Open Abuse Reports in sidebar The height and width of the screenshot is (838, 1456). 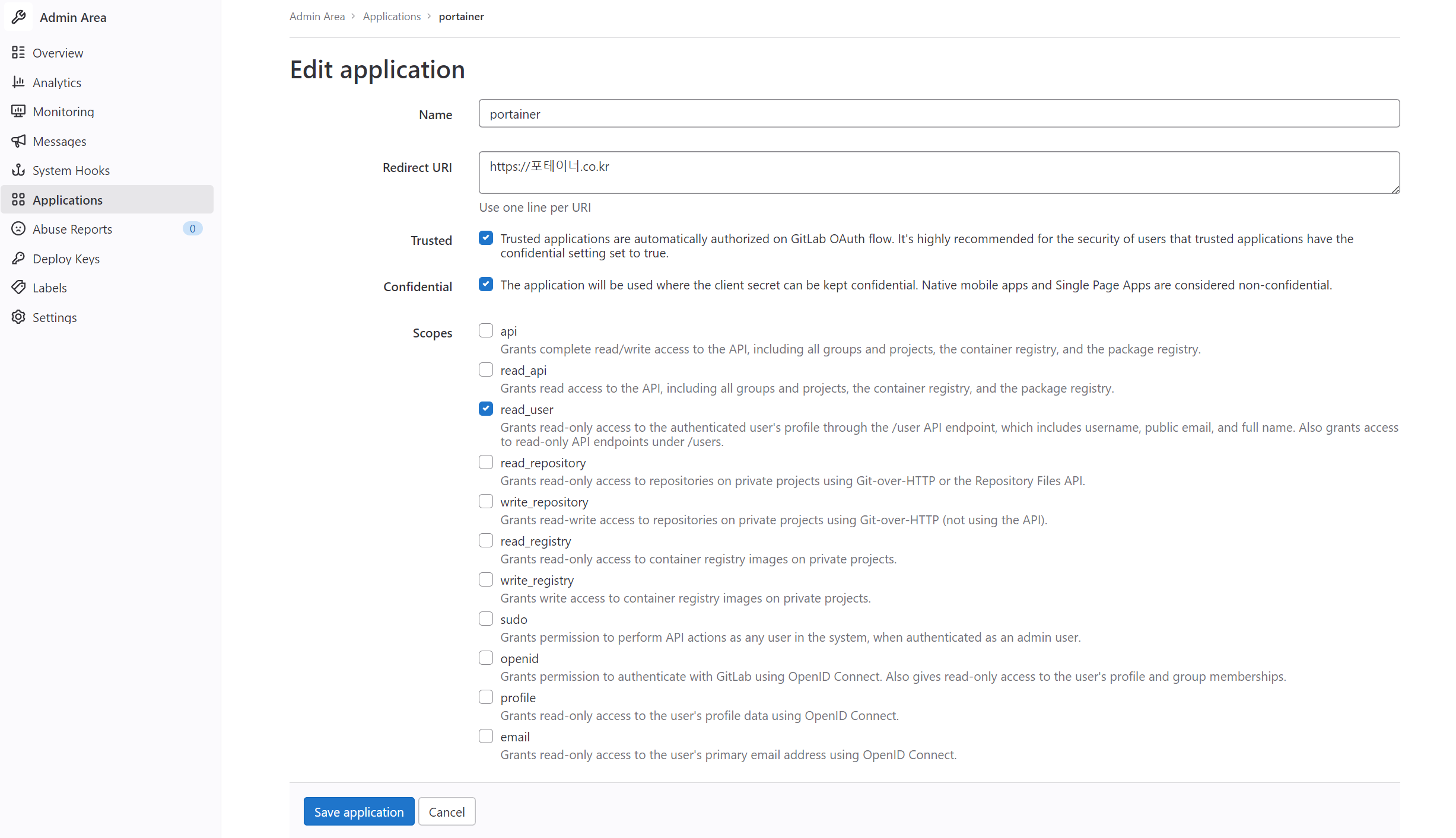(72, 229)
